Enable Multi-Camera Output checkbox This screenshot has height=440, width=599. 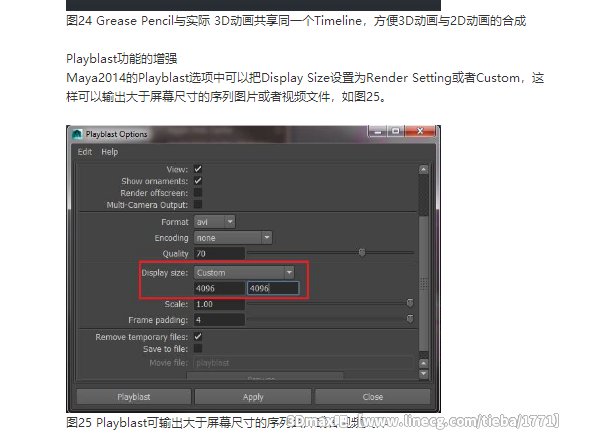point(198,204)
